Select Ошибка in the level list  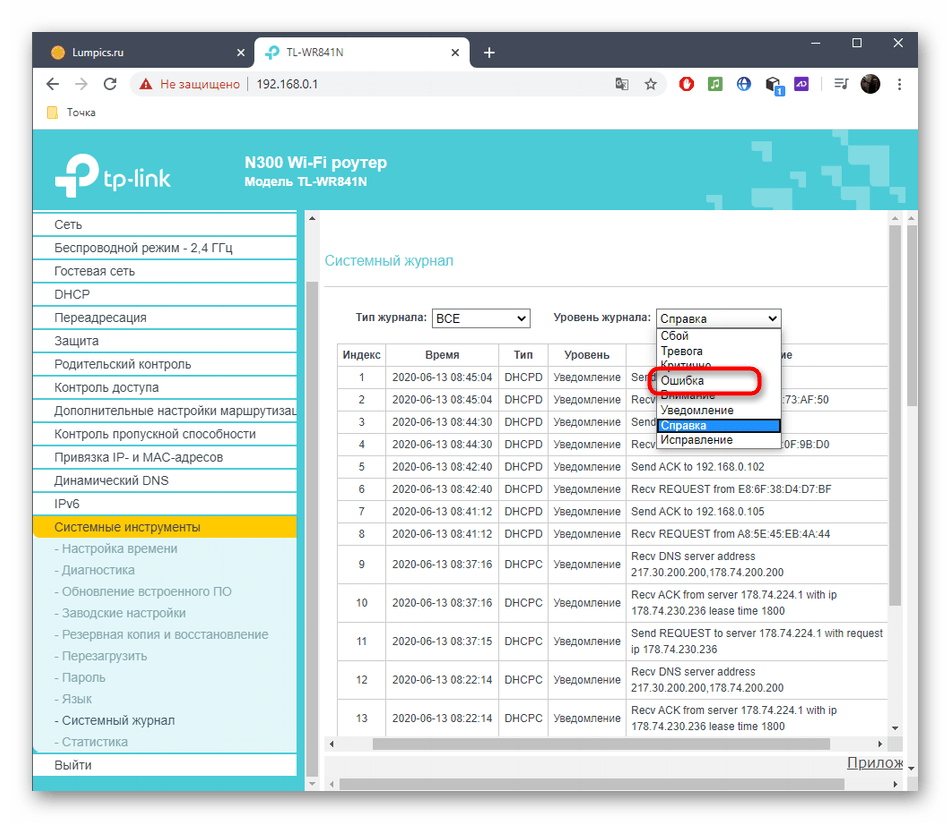click(719, 381)
